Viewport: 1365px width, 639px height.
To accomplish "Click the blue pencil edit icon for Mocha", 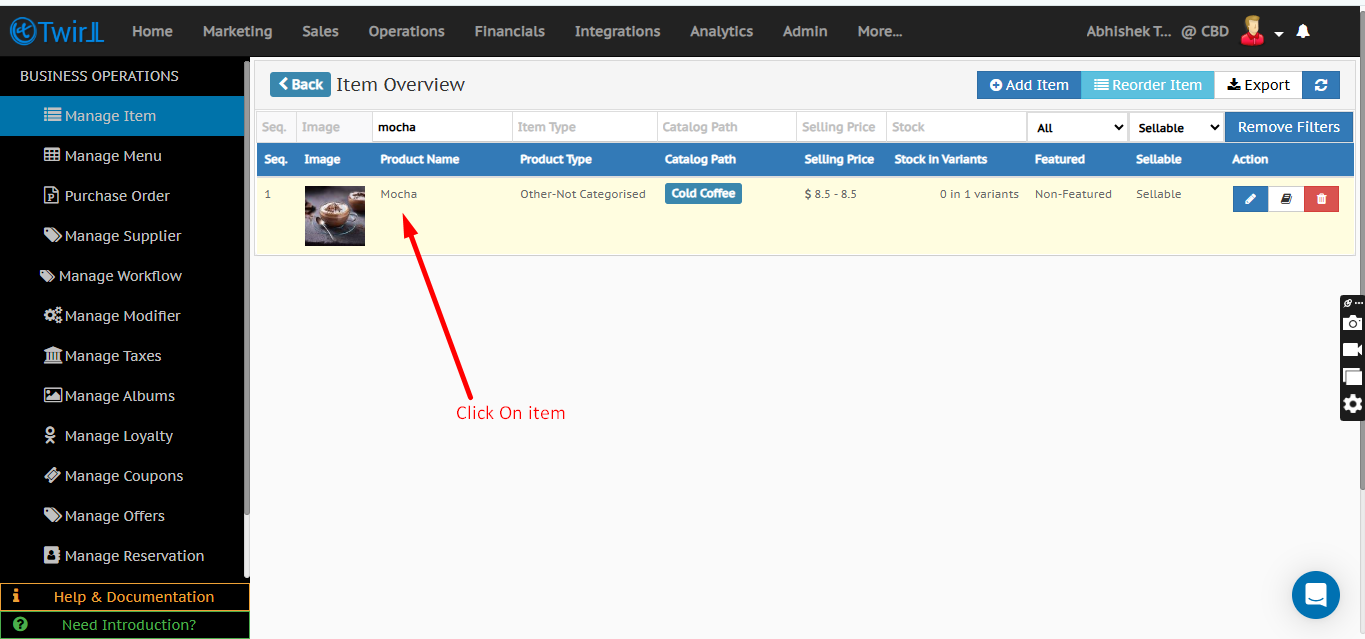I will (1250, 199).
